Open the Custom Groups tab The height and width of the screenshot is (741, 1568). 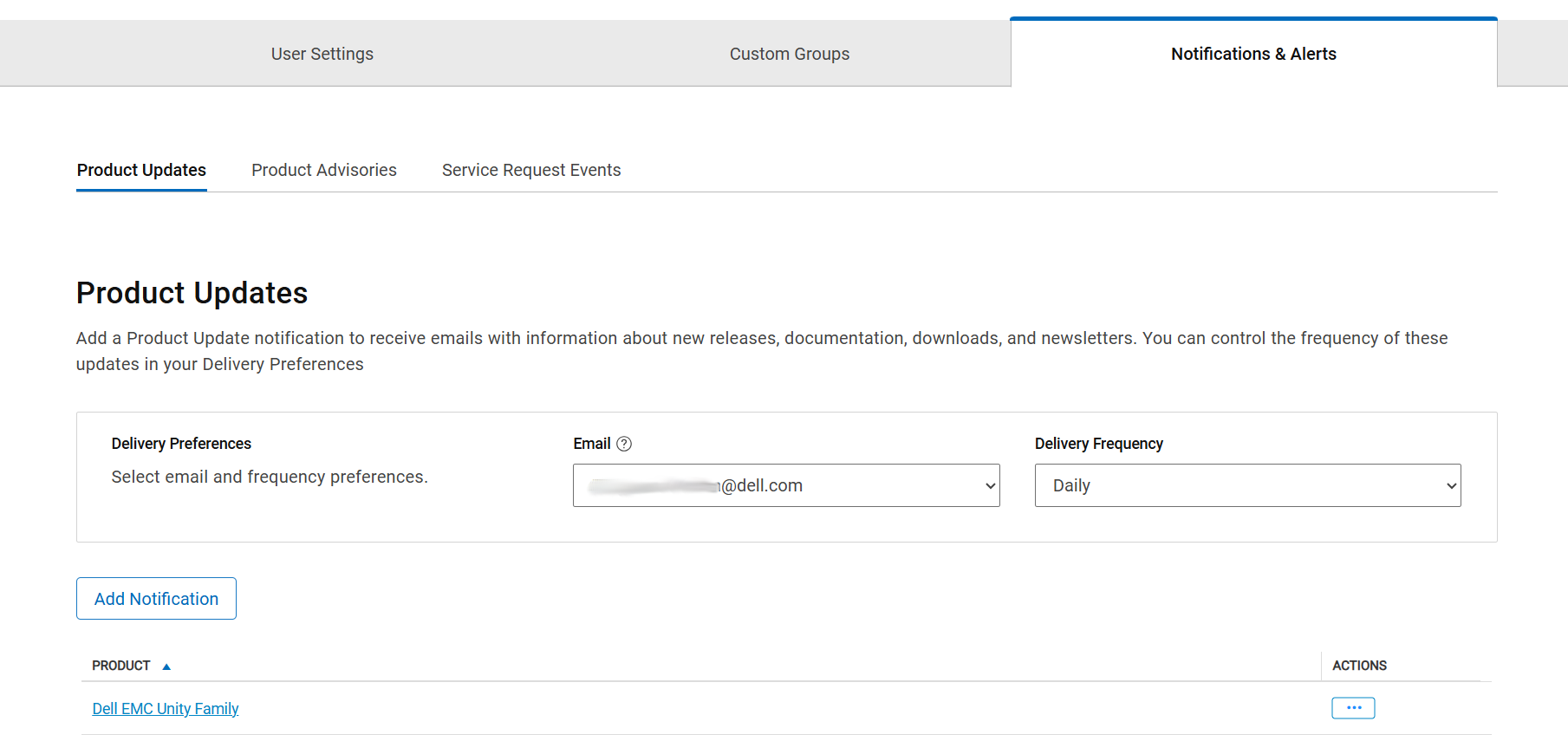pyautogui.click(x=789, y=54)
